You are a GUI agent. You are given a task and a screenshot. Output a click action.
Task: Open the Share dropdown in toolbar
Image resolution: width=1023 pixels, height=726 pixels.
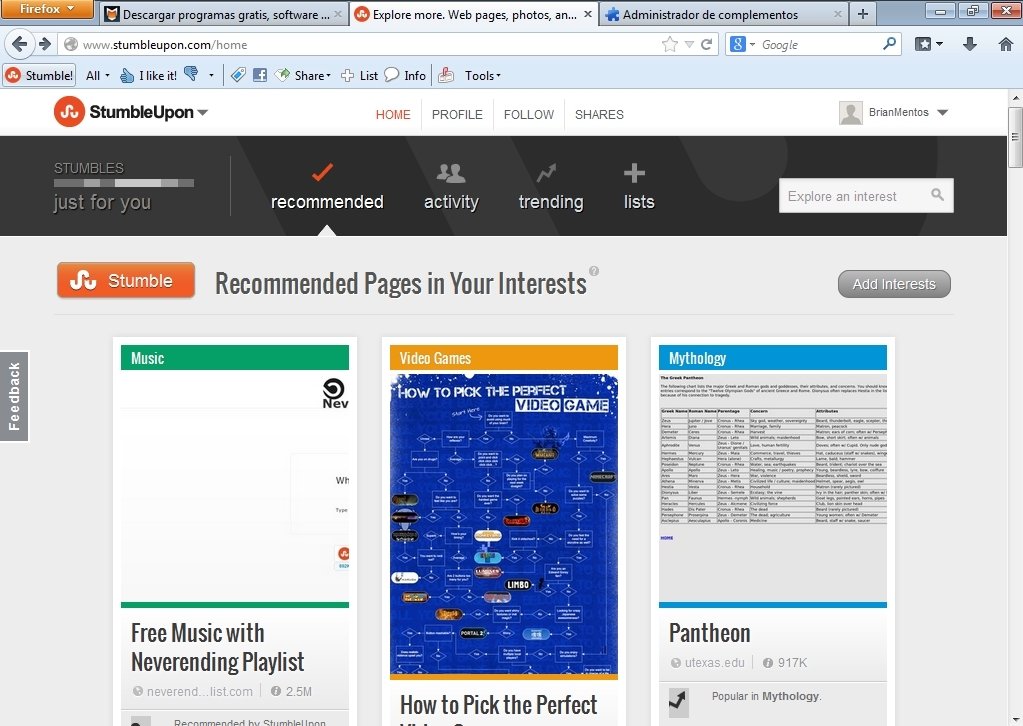[x=303, y=75]
